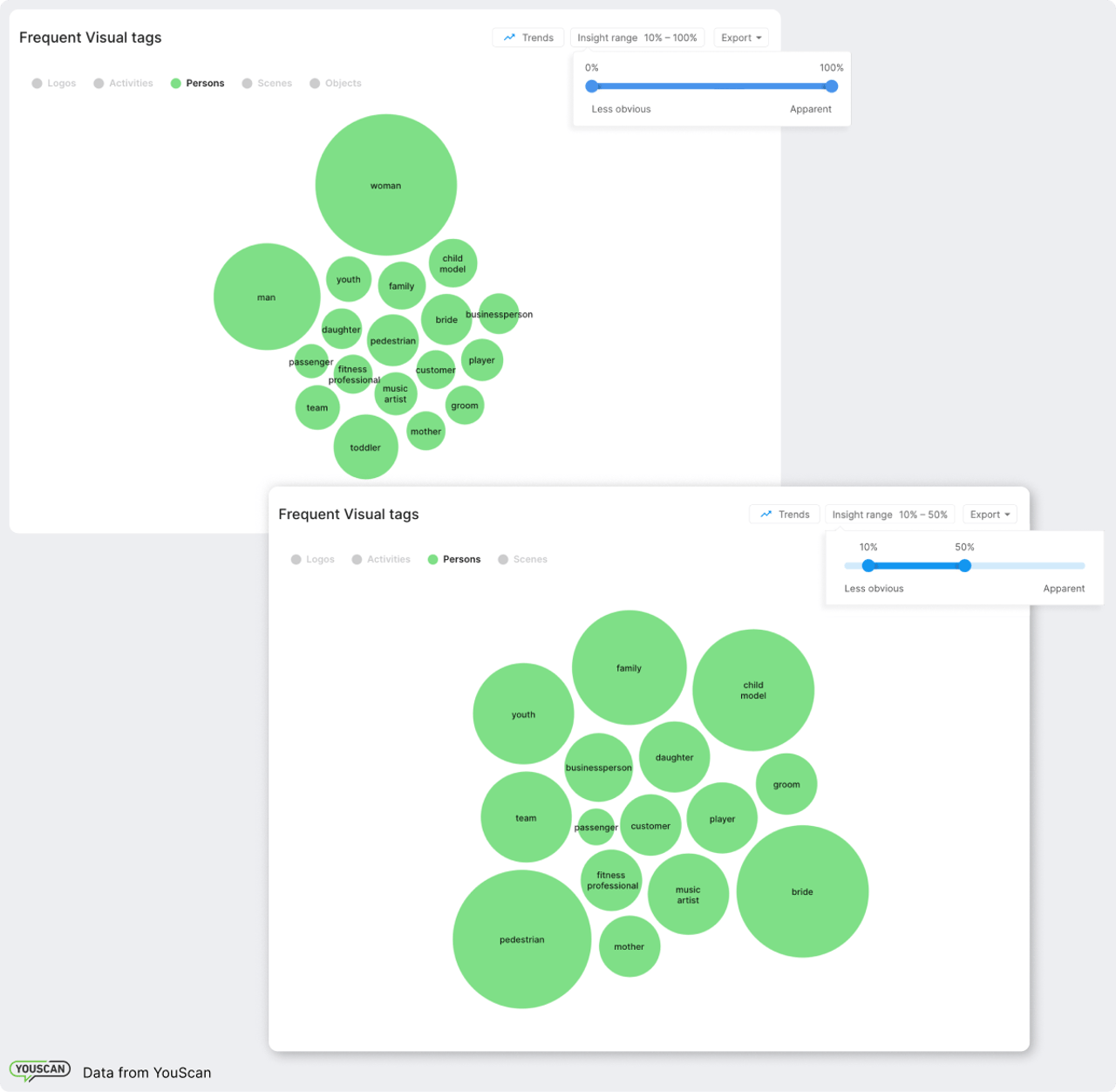Open Insight range 10% – 50% selector
Screen dimensions: 1116x1092
[x=889, y=515]
